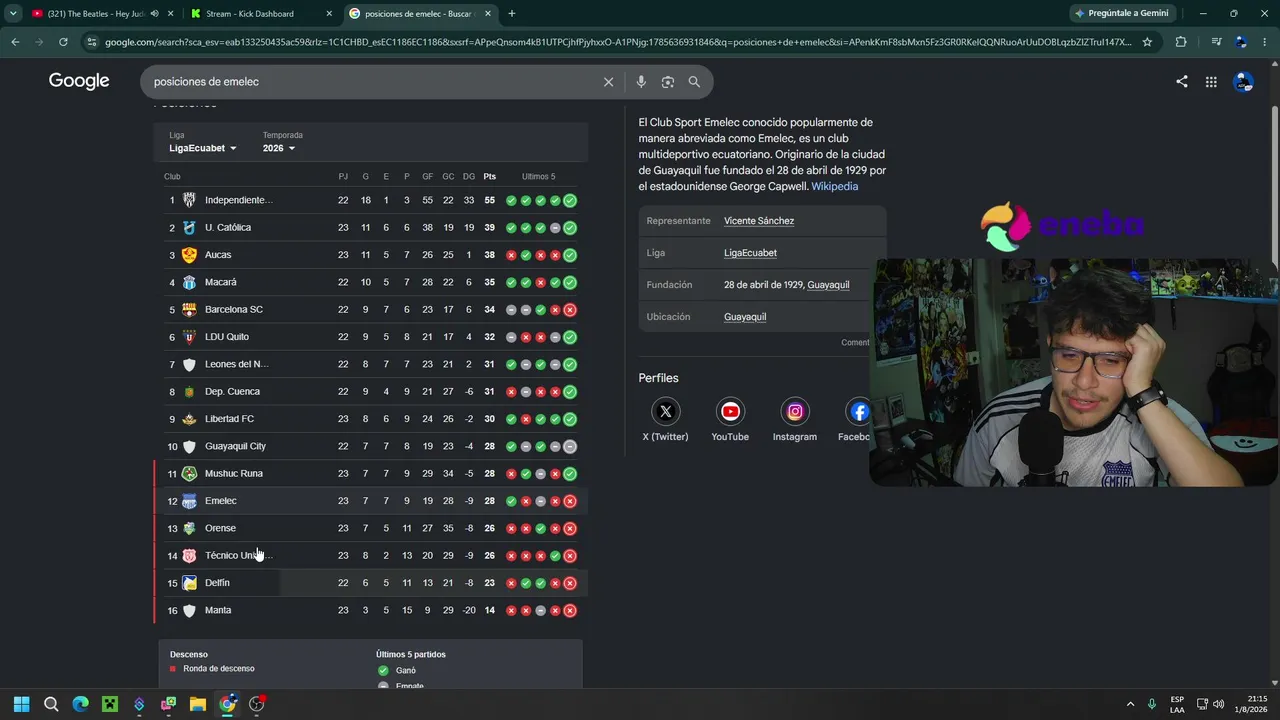This screenshot has width=1280, height=720.
Task: Open the Minecraft taskbar icon
Action: (x=110, y=704)
